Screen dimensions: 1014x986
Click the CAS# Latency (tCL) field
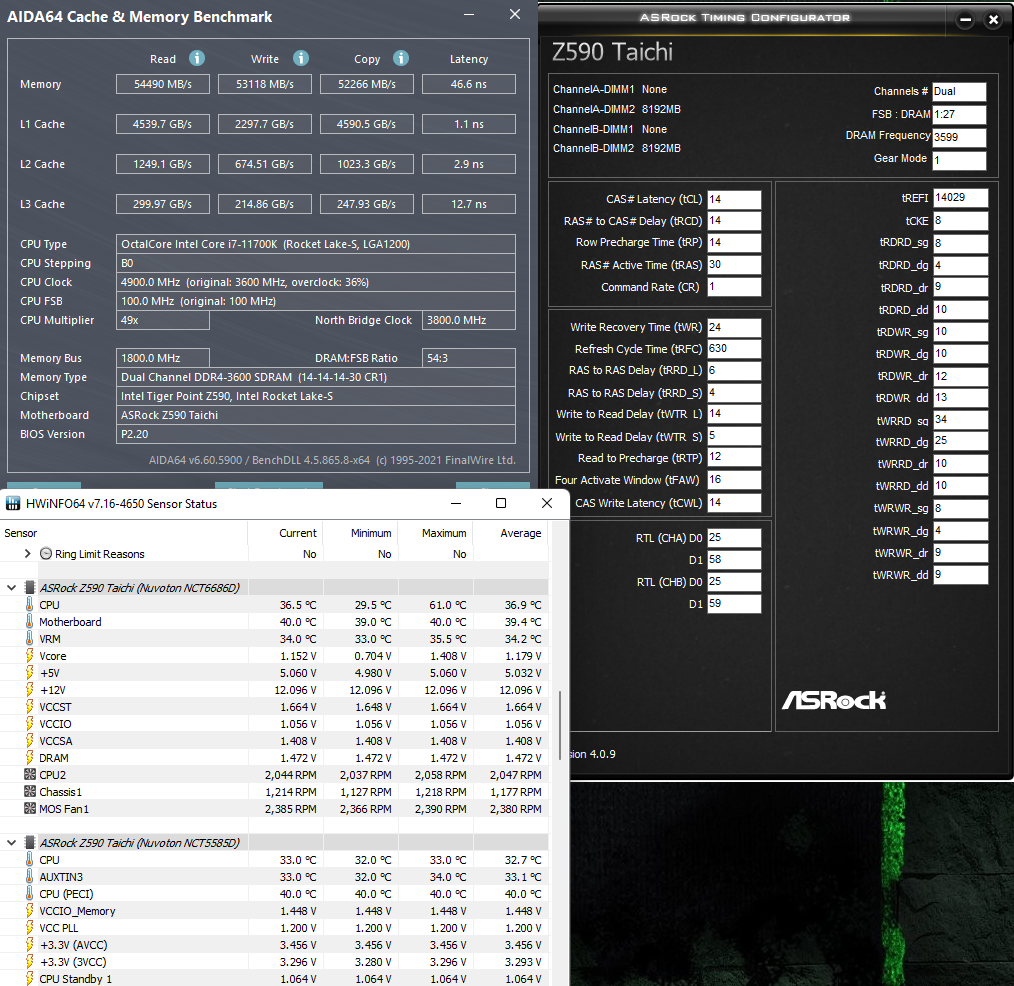tap(734, 199)
